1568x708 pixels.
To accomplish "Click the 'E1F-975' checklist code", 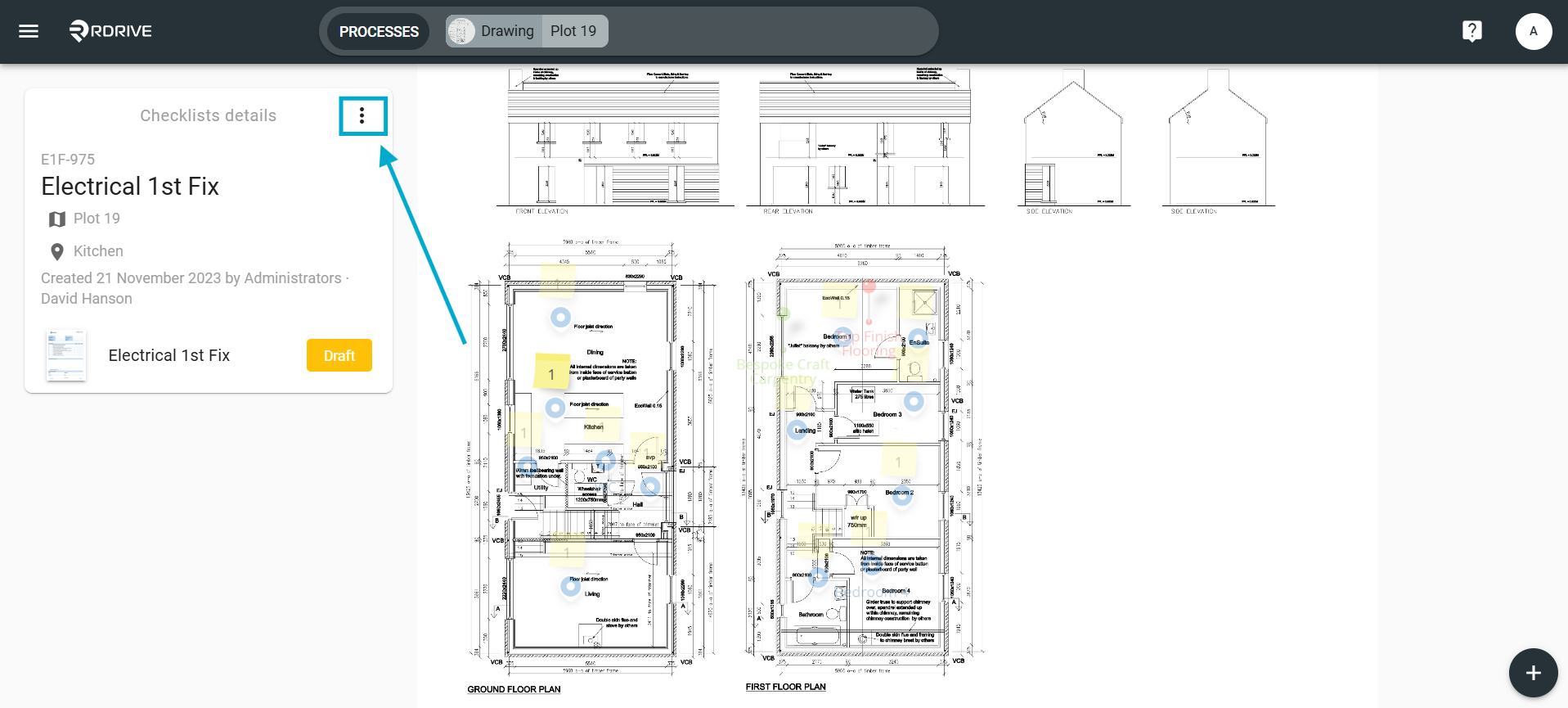I will [x=68, y=160].
